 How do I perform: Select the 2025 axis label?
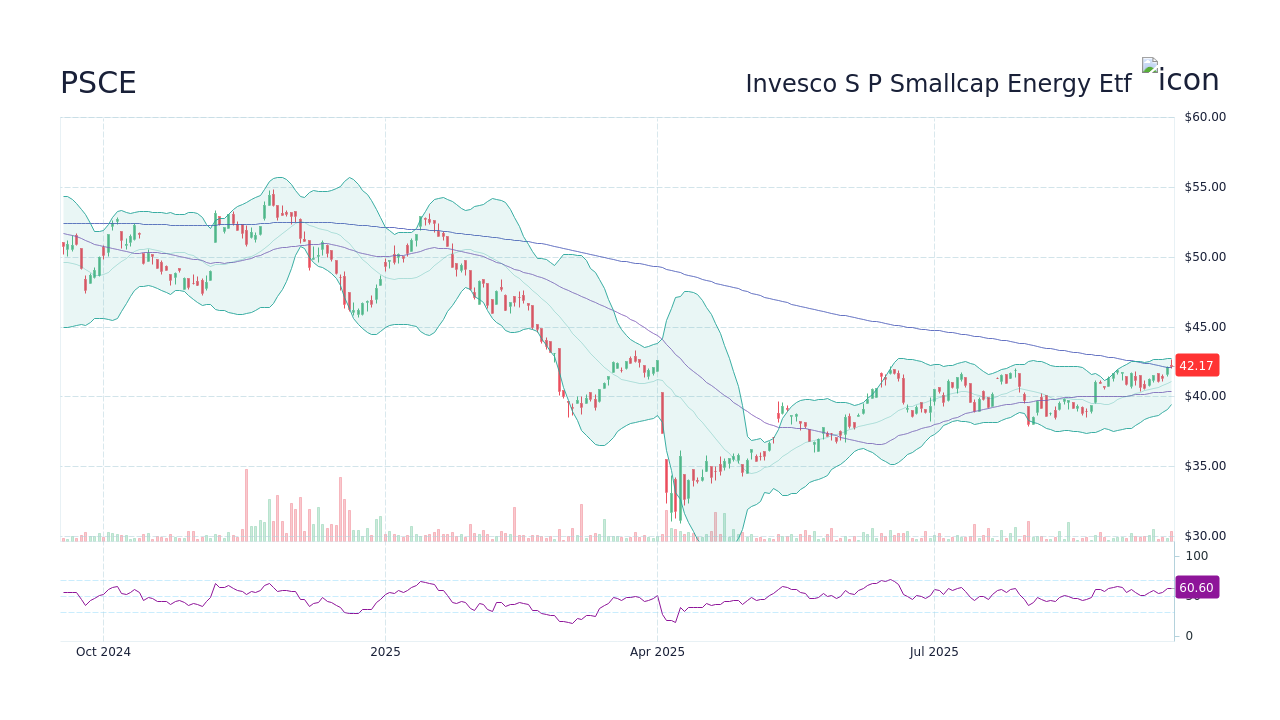tap(385, 651)
